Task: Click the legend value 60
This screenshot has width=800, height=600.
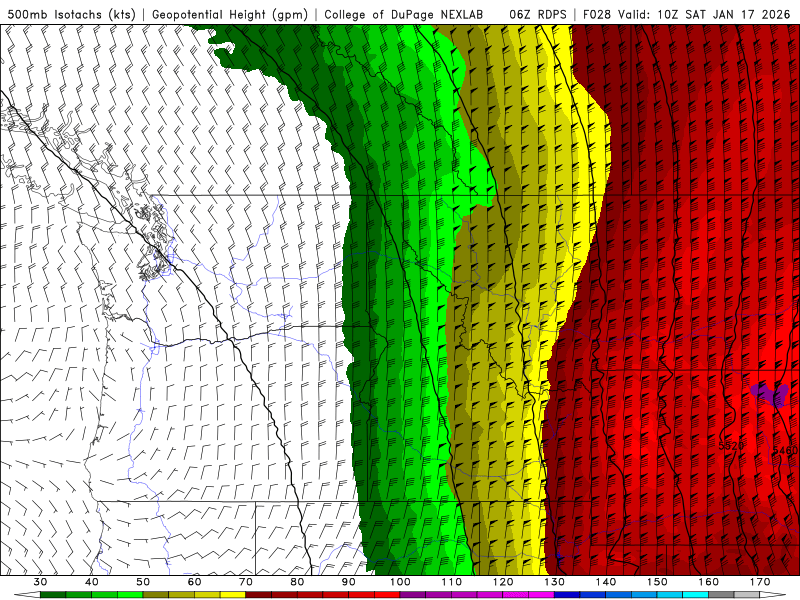Action: tap(194, 582)
